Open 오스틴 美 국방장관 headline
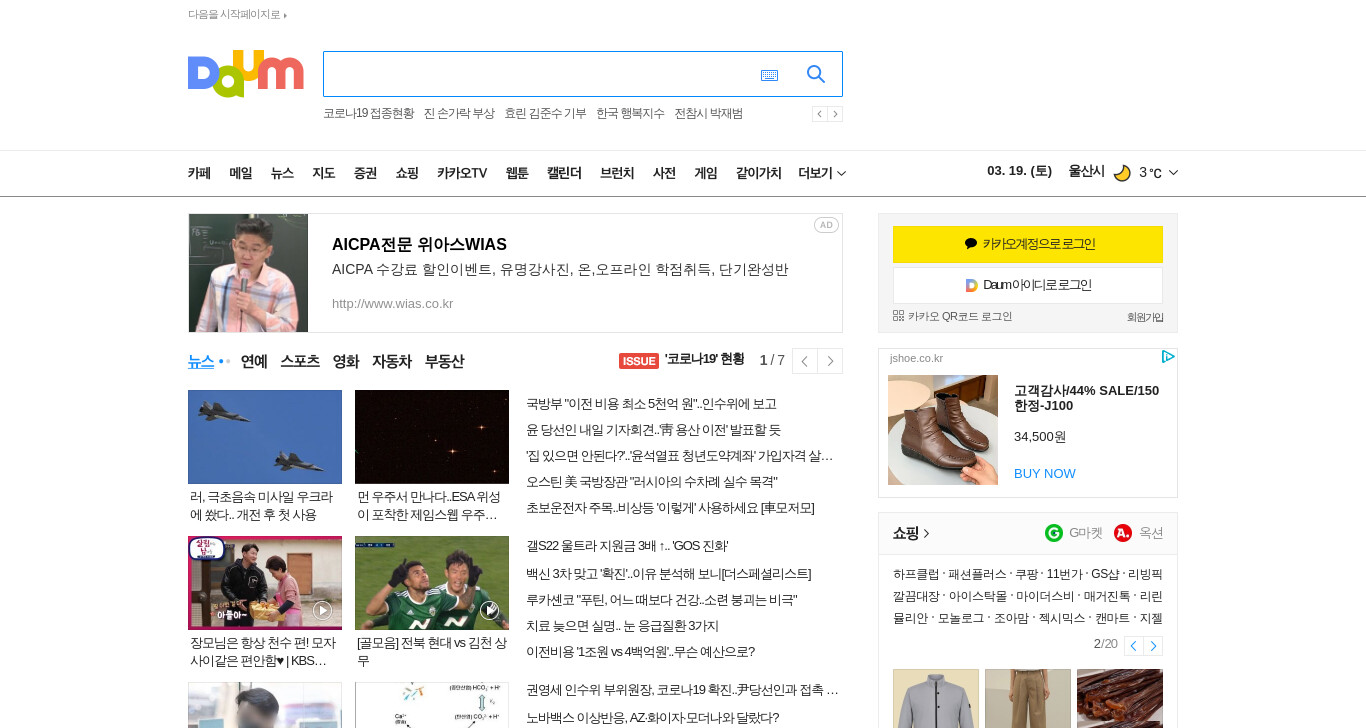This screenshot has width=1366, height=728. click(x=652, y=482)
